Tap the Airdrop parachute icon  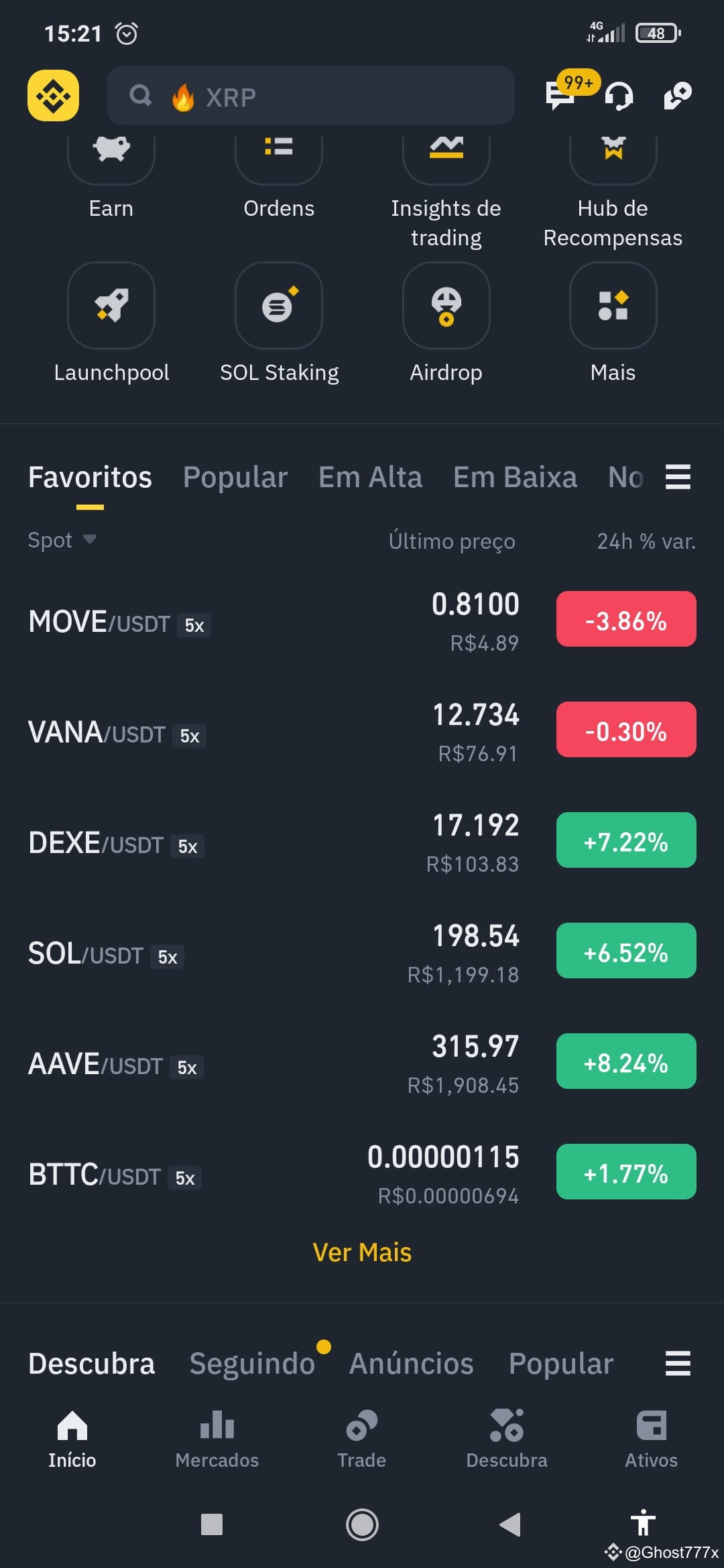click(446, 306)
